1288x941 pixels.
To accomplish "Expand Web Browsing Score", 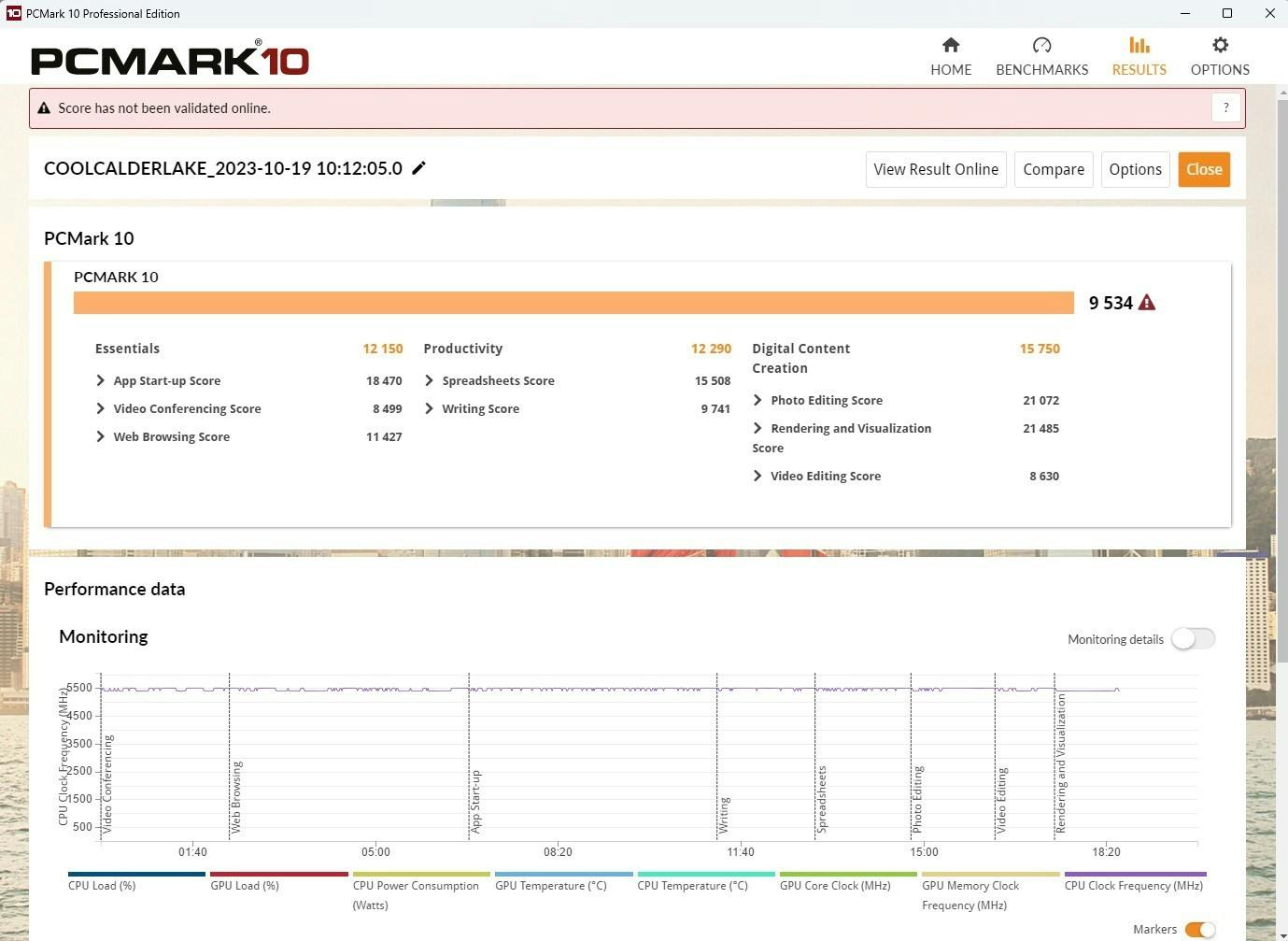I will pos(101,436).
